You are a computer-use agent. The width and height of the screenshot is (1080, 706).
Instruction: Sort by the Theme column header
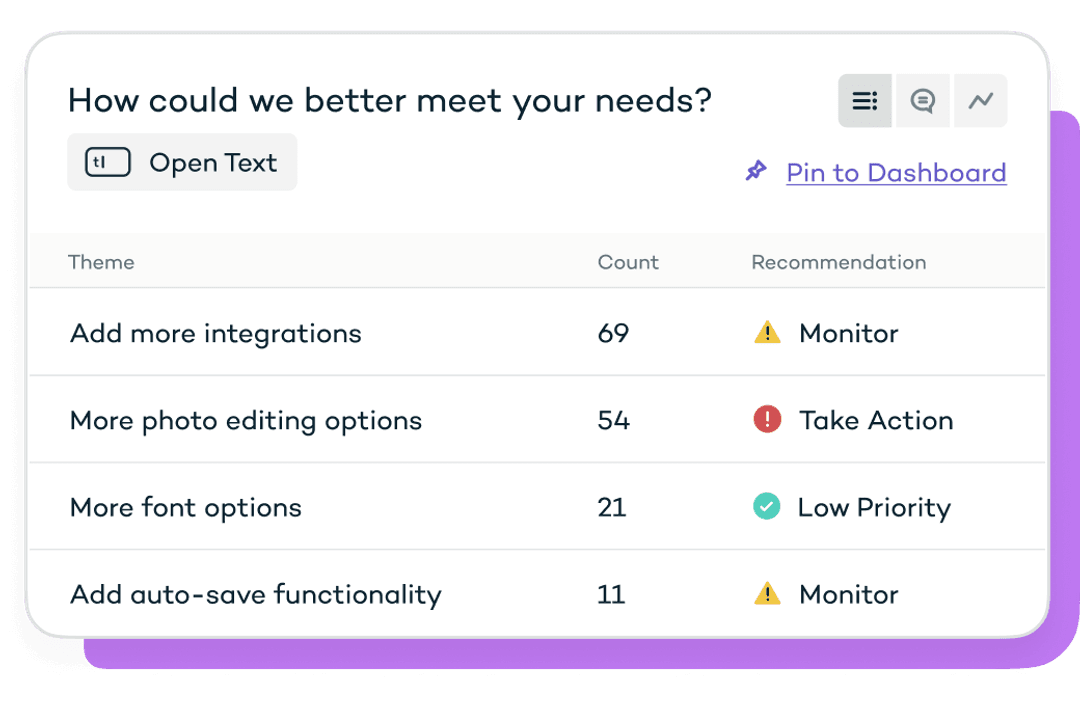101,262
